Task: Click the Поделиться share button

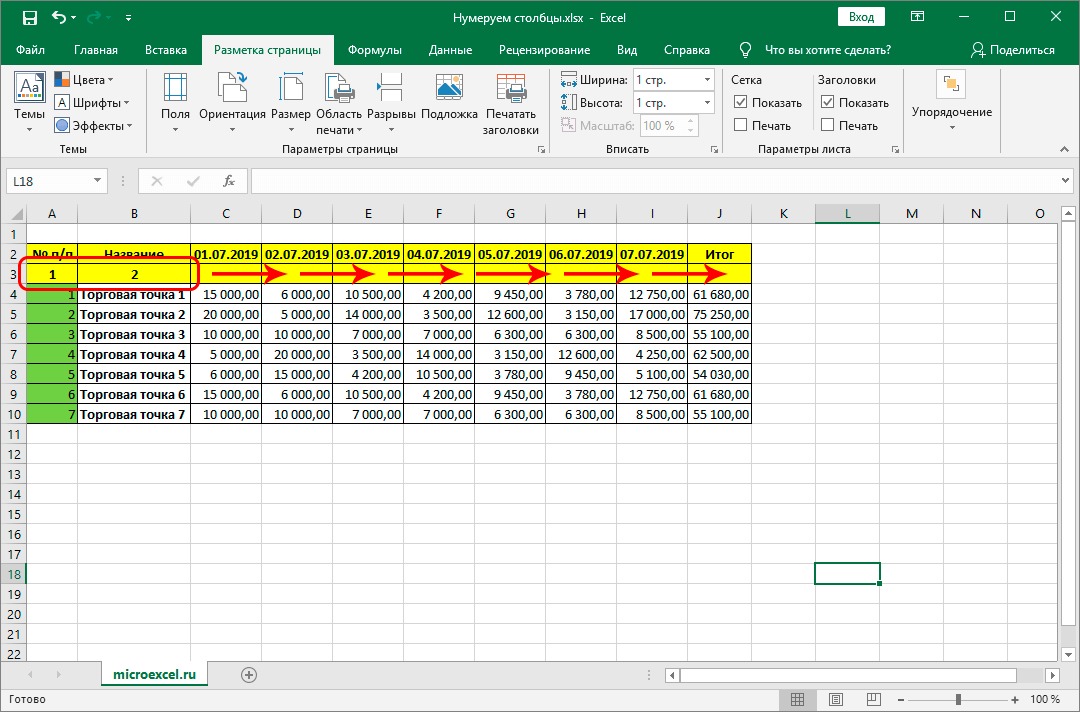Action: [x=1012, y=50]
